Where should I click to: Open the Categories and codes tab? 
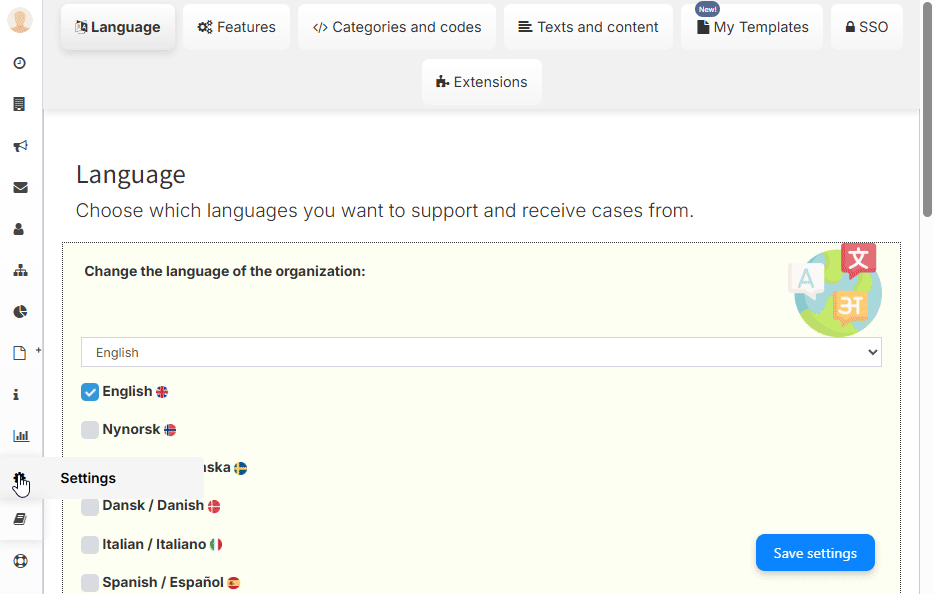click(397, 27)
